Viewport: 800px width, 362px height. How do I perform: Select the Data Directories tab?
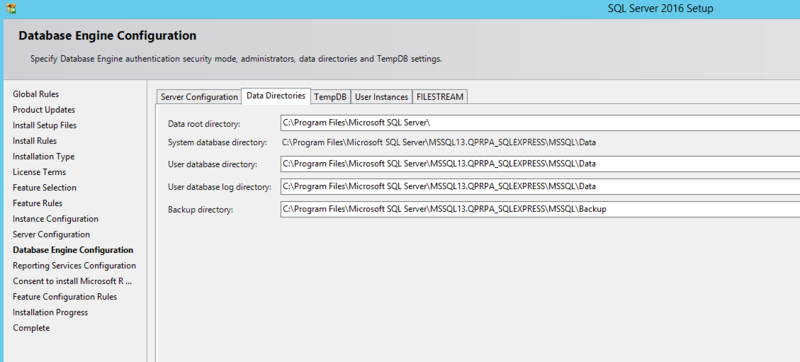276,96
